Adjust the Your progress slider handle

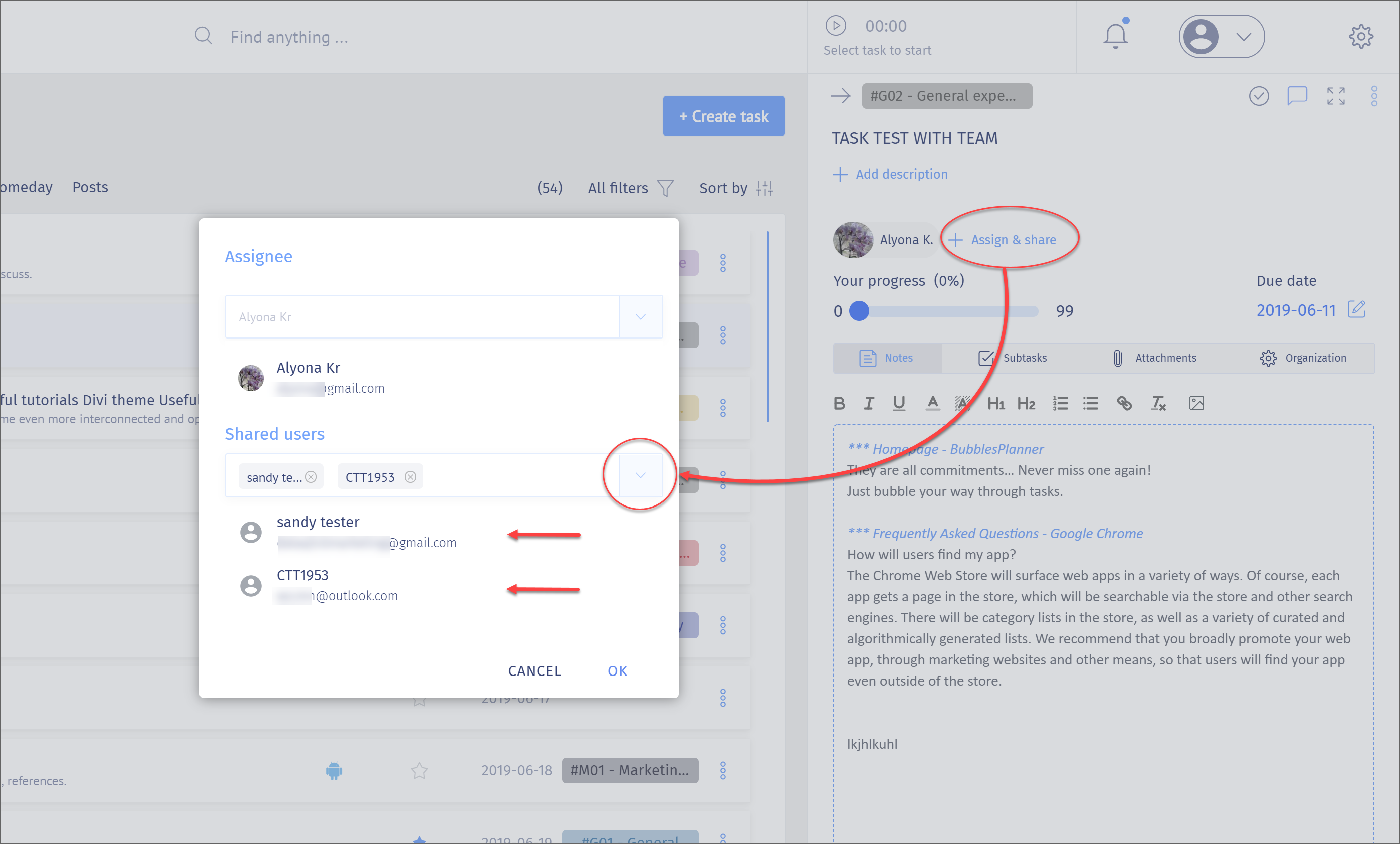[859, 311]
